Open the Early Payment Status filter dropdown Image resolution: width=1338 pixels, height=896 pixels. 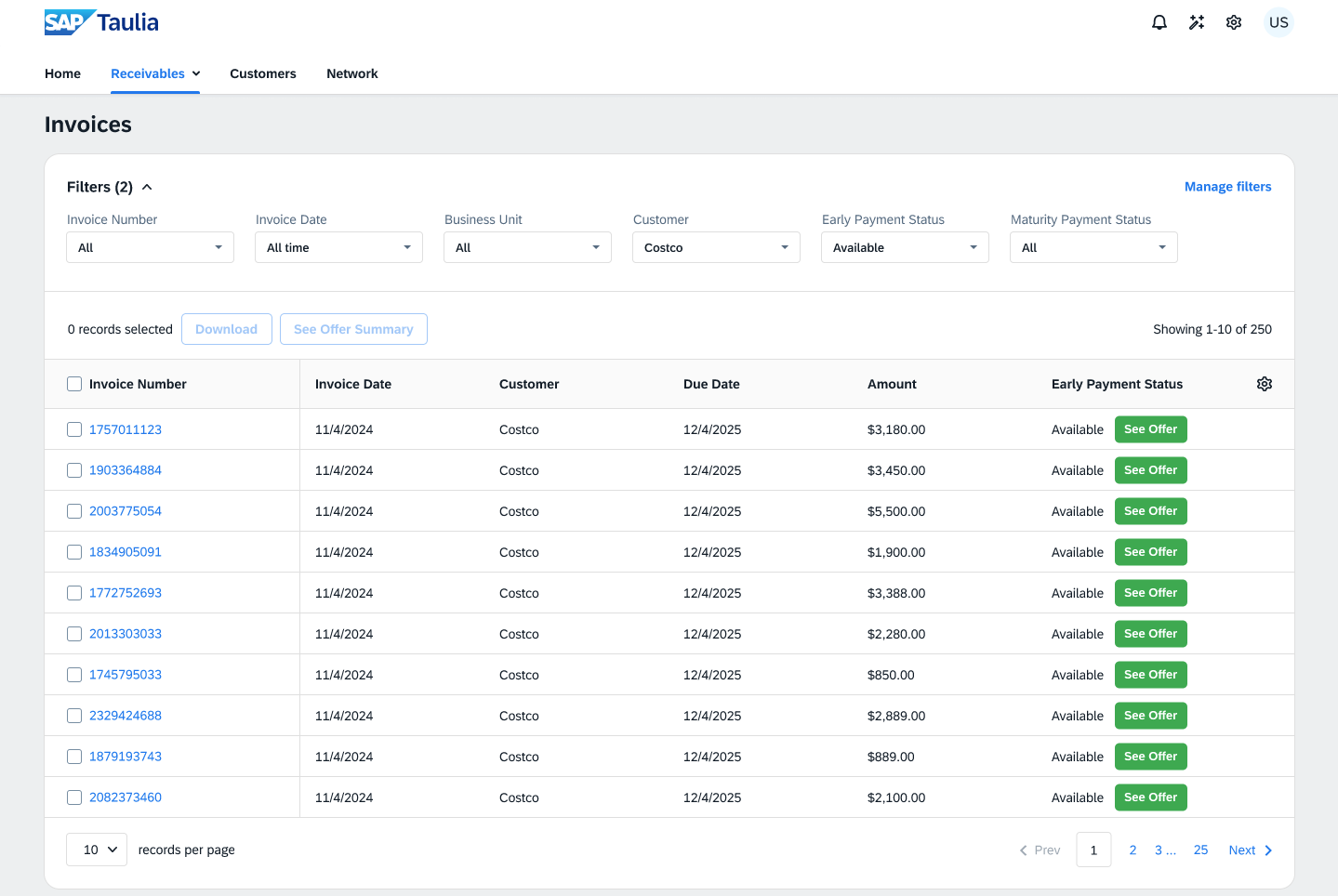click(904, 247)
